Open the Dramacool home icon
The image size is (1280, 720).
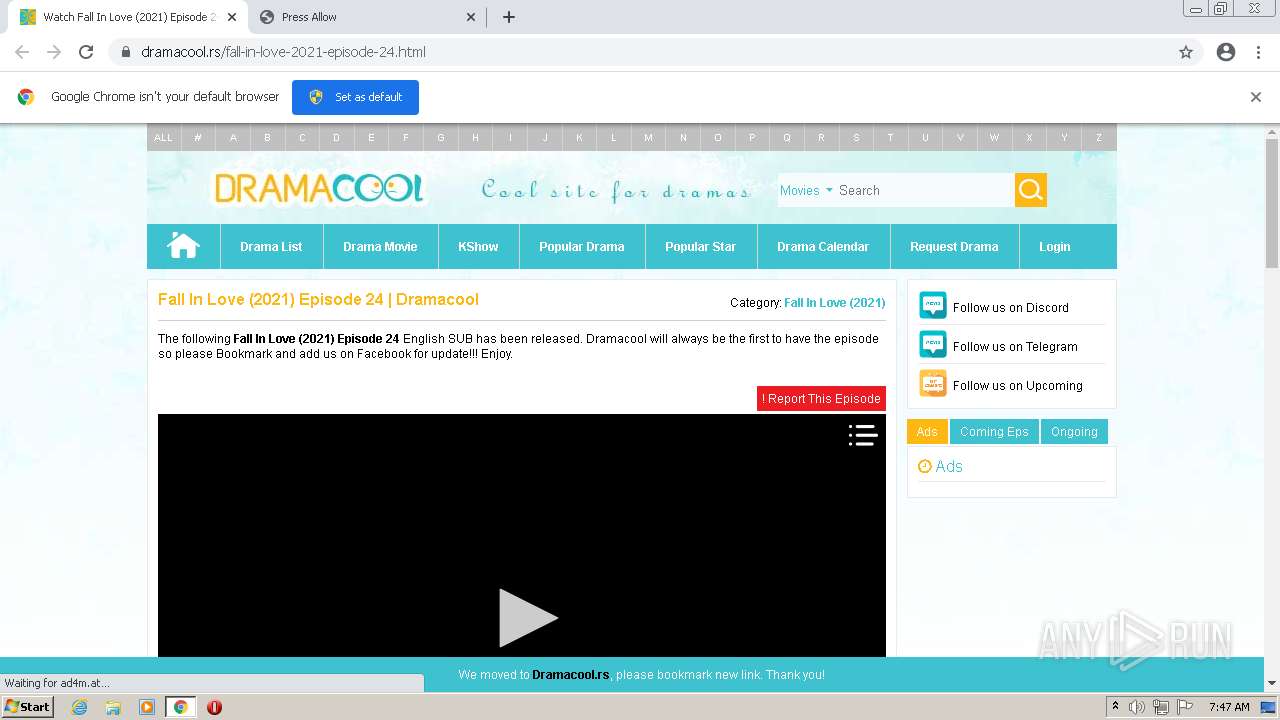[183, 246]
